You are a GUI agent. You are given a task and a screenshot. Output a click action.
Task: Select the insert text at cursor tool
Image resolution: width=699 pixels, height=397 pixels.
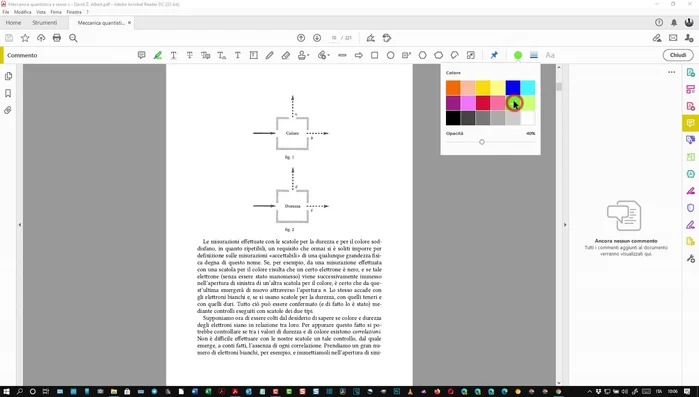pyautogui.click(x=222, y=55)
